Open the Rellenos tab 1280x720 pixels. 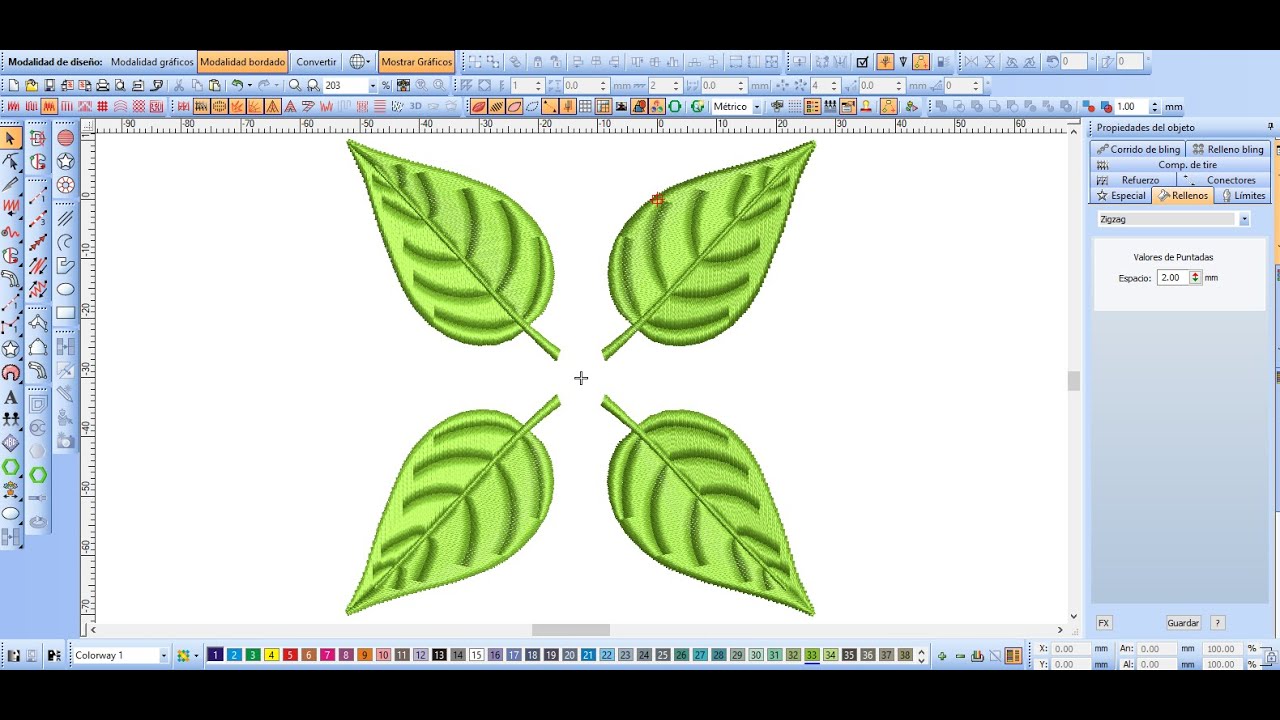[1182, 196]
